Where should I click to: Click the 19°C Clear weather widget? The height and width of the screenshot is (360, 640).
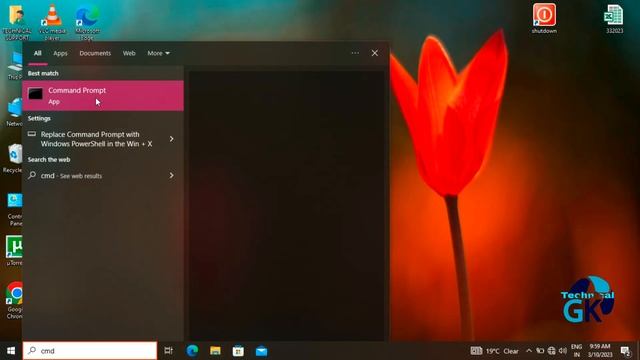502,351
